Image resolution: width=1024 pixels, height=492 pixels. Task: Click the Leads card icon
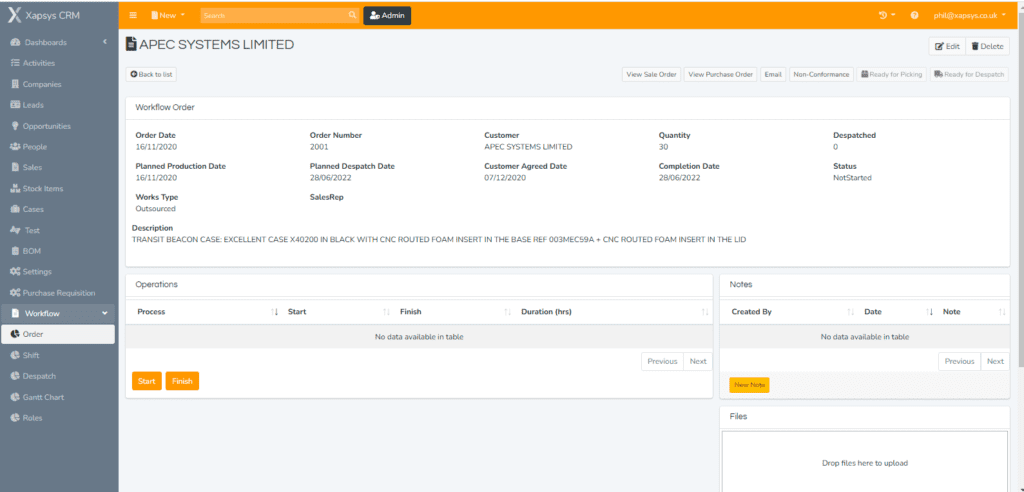click(15, 105)
